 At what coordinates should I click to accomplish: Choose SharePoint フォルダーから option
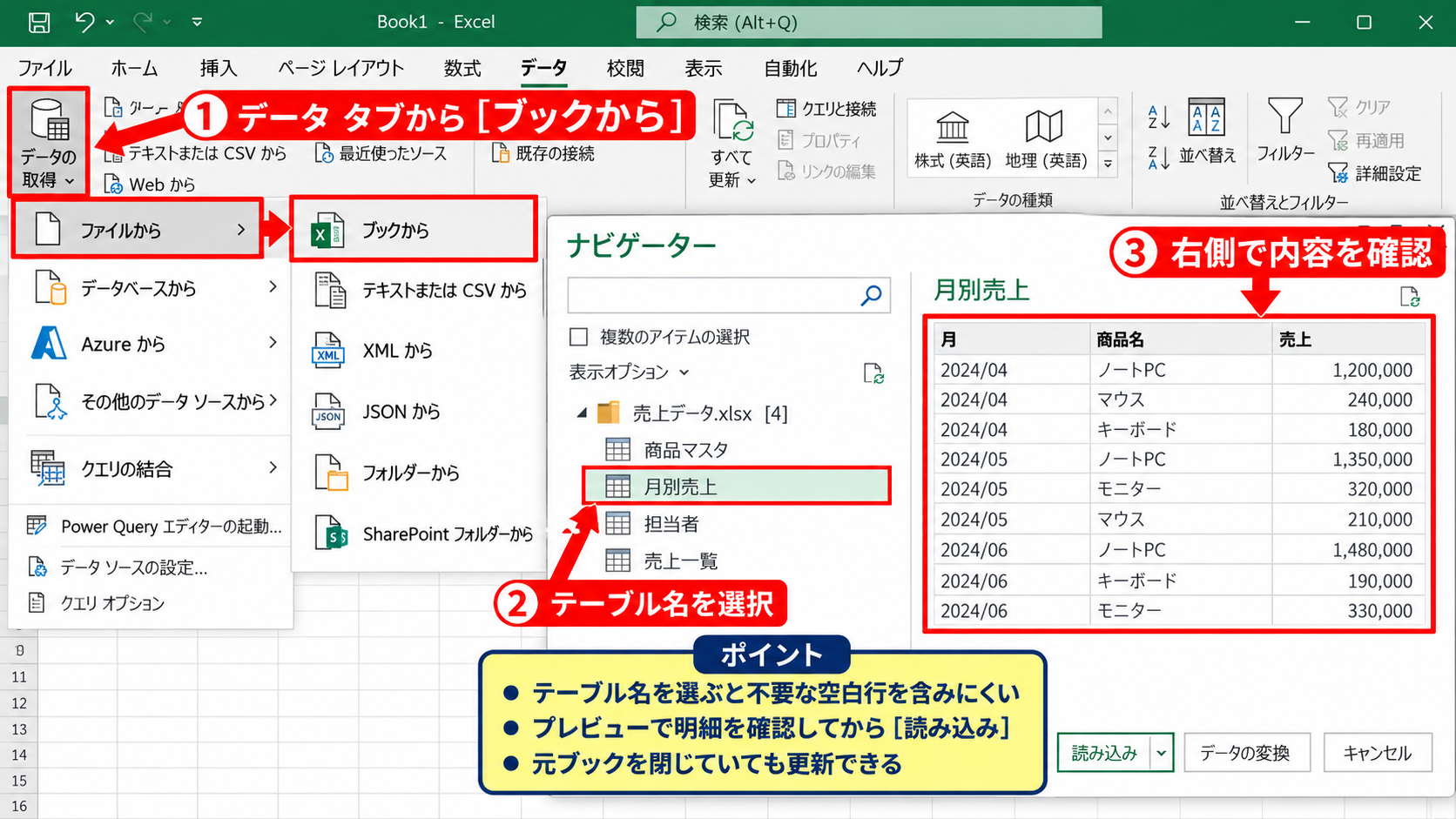[416, 534]
